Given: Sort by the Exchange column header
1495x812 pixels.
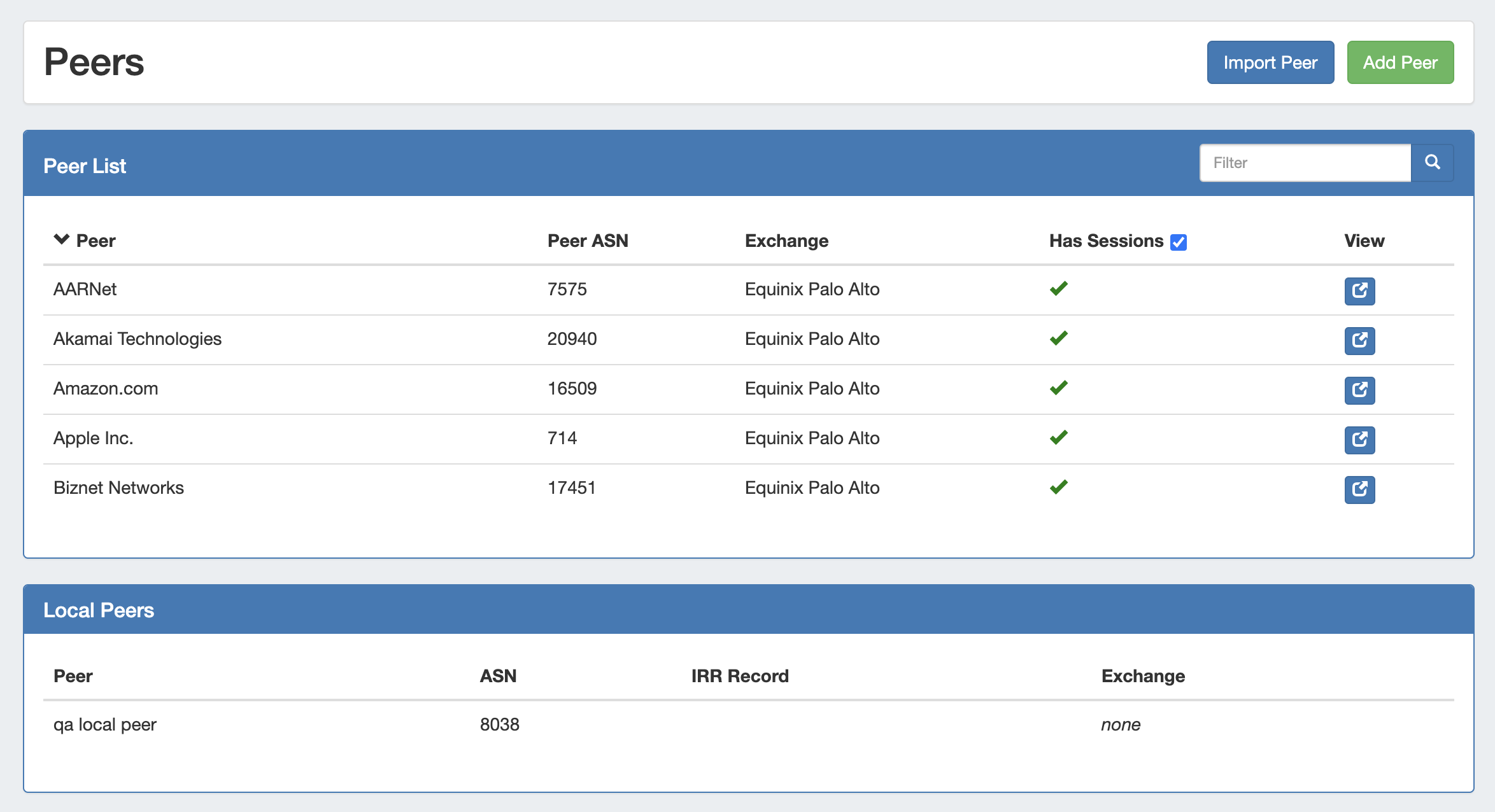Looking at the screenshot, I should 786,241.
